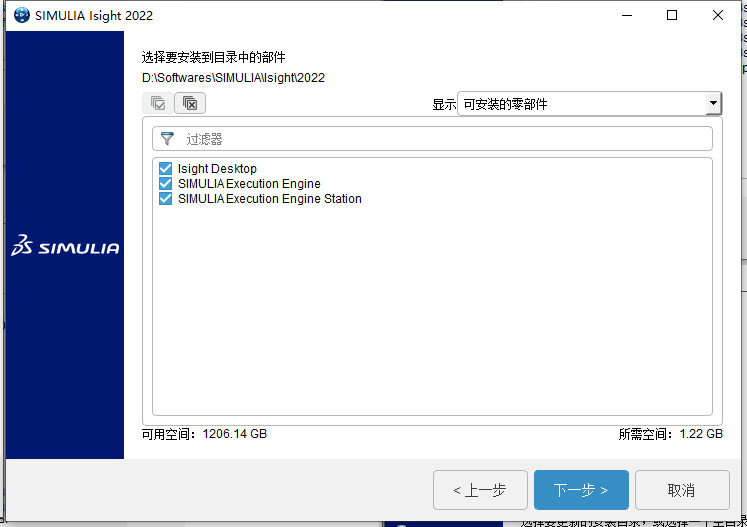Maximize the SIMULIA Isight 2022 window

[672, 15]
